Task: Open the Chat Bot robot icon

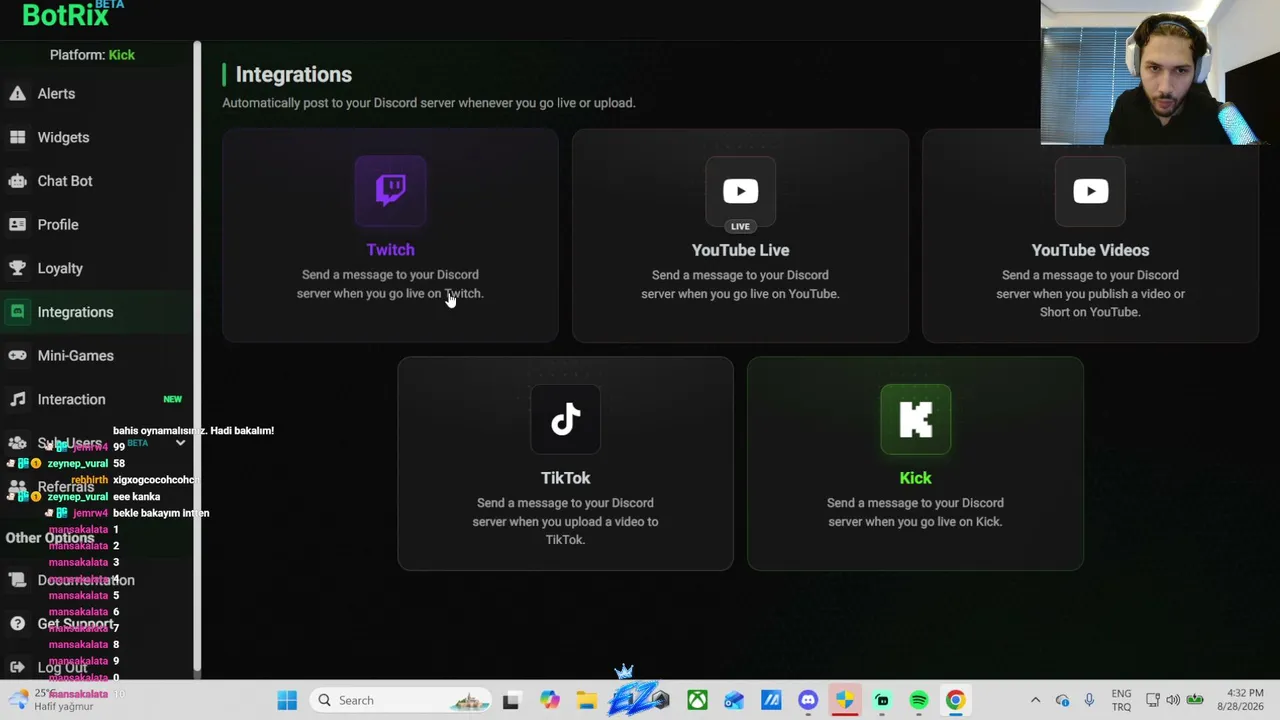Action: [x=17, y=181]
